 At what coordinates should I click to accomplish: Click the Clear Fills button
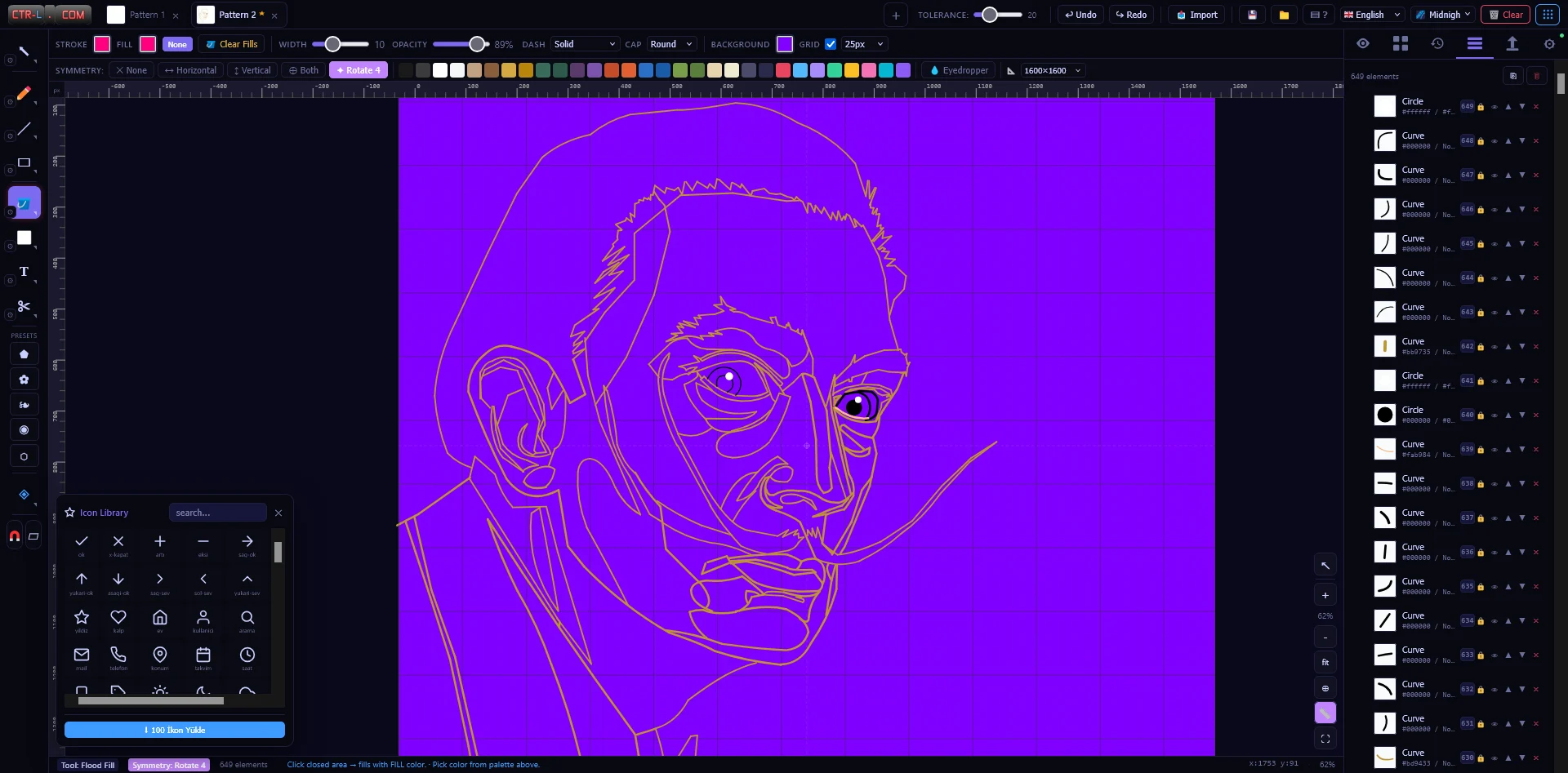pyautogui.click(x=231, y=44)
